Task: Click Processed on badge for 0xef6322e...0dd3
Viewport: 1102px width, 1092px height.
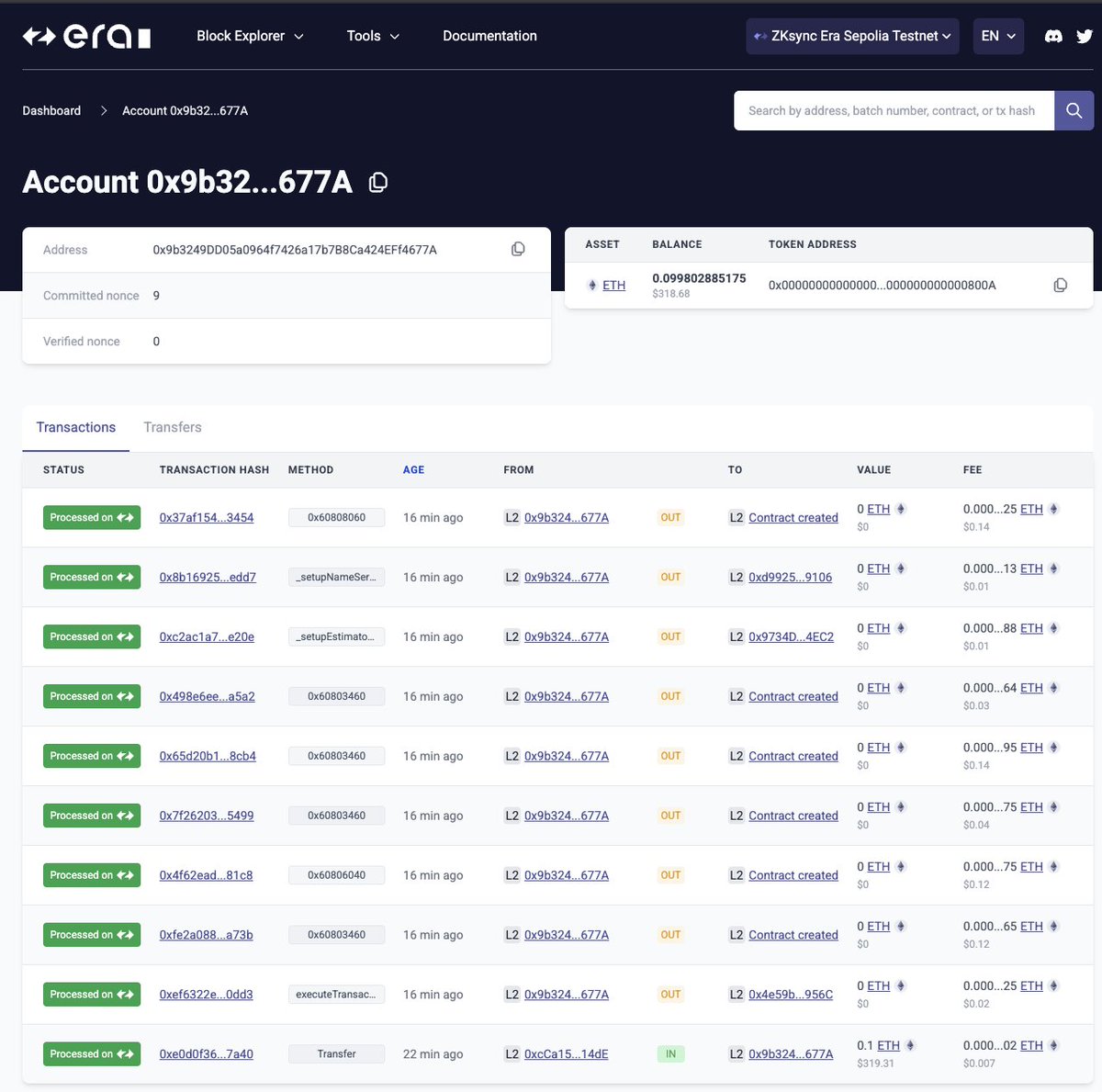Action: (92, 995)
